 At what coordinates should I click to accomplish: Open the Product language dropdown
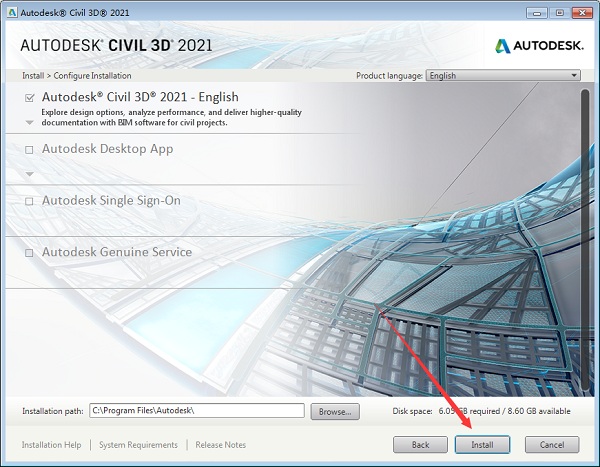pyautogui.click(x=503, y=75)
